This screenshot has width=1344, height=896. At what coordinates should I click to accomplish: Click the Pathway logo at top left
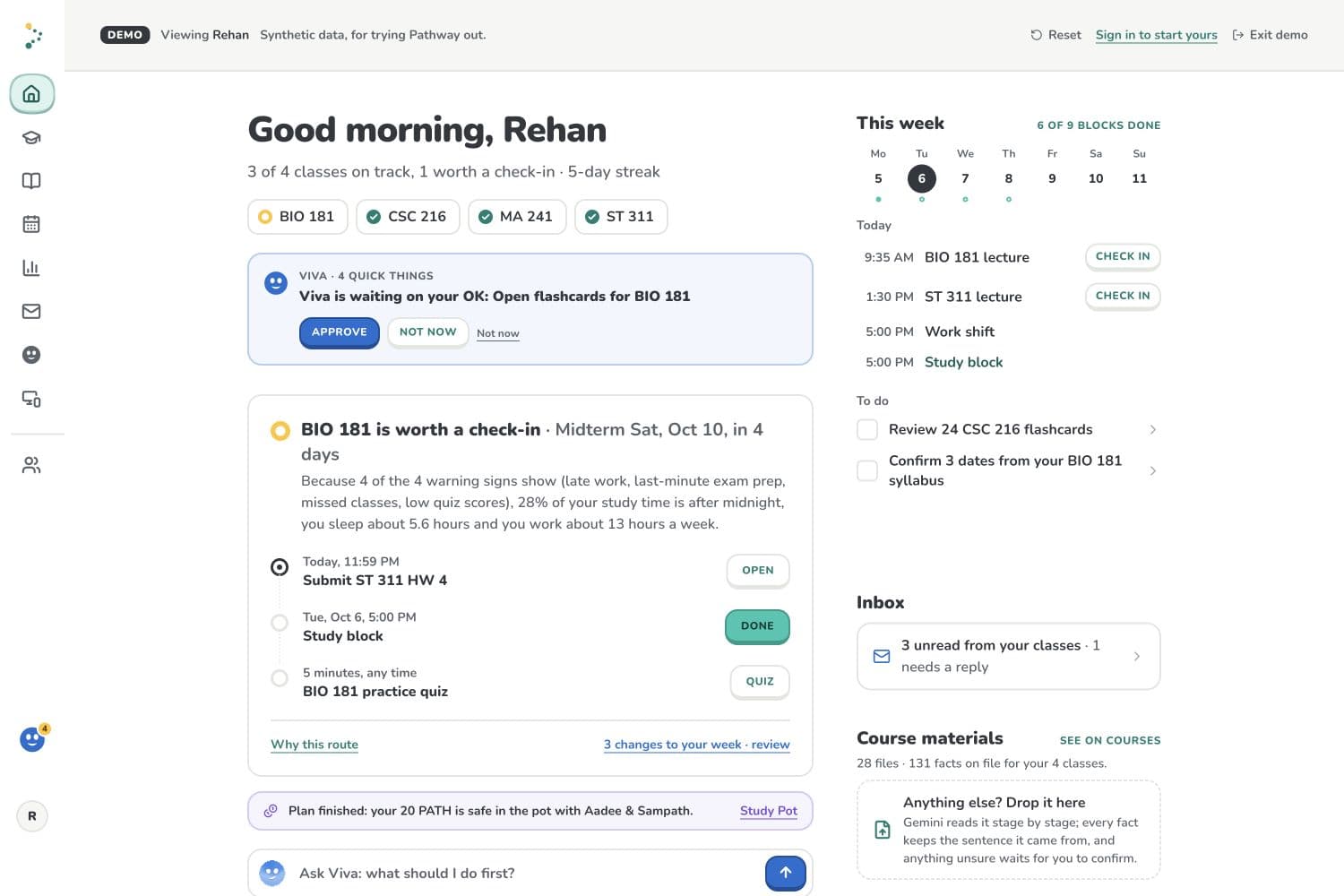click(x=33, y=36)
